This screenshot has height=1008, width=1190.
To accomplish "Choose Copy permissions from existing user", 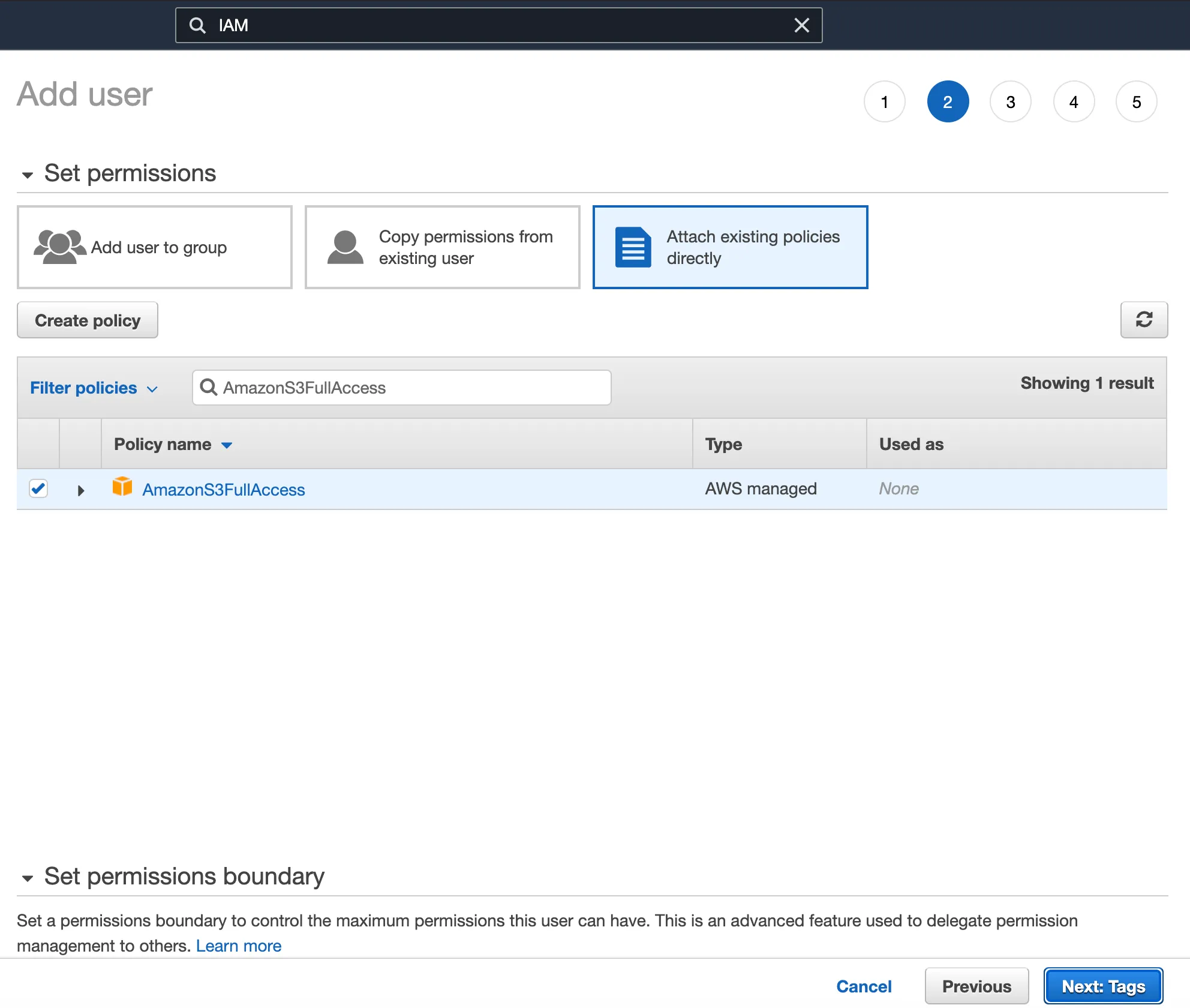I will click(x=442, y=247).
